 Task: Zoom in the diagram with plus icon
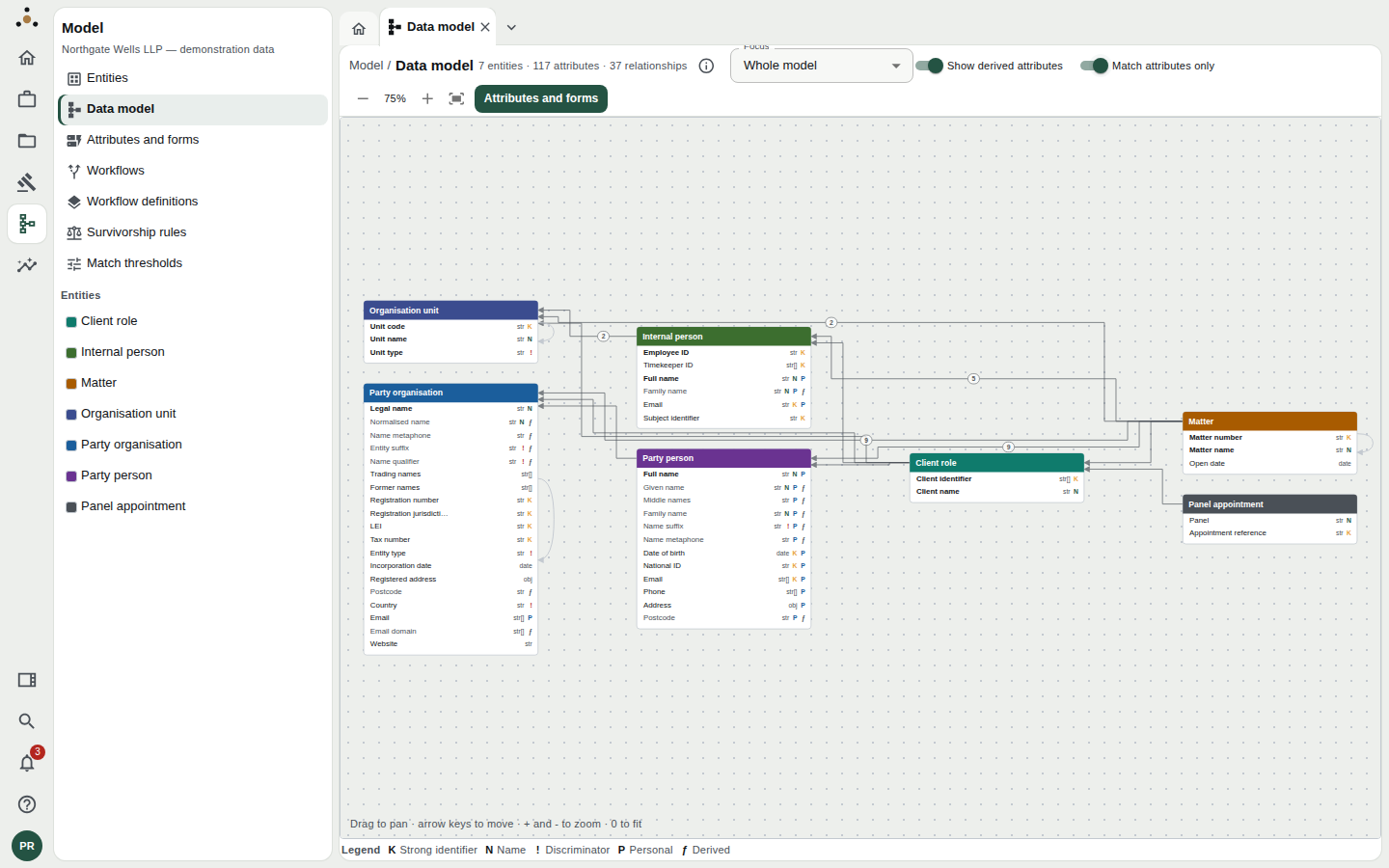coord(427,98)
